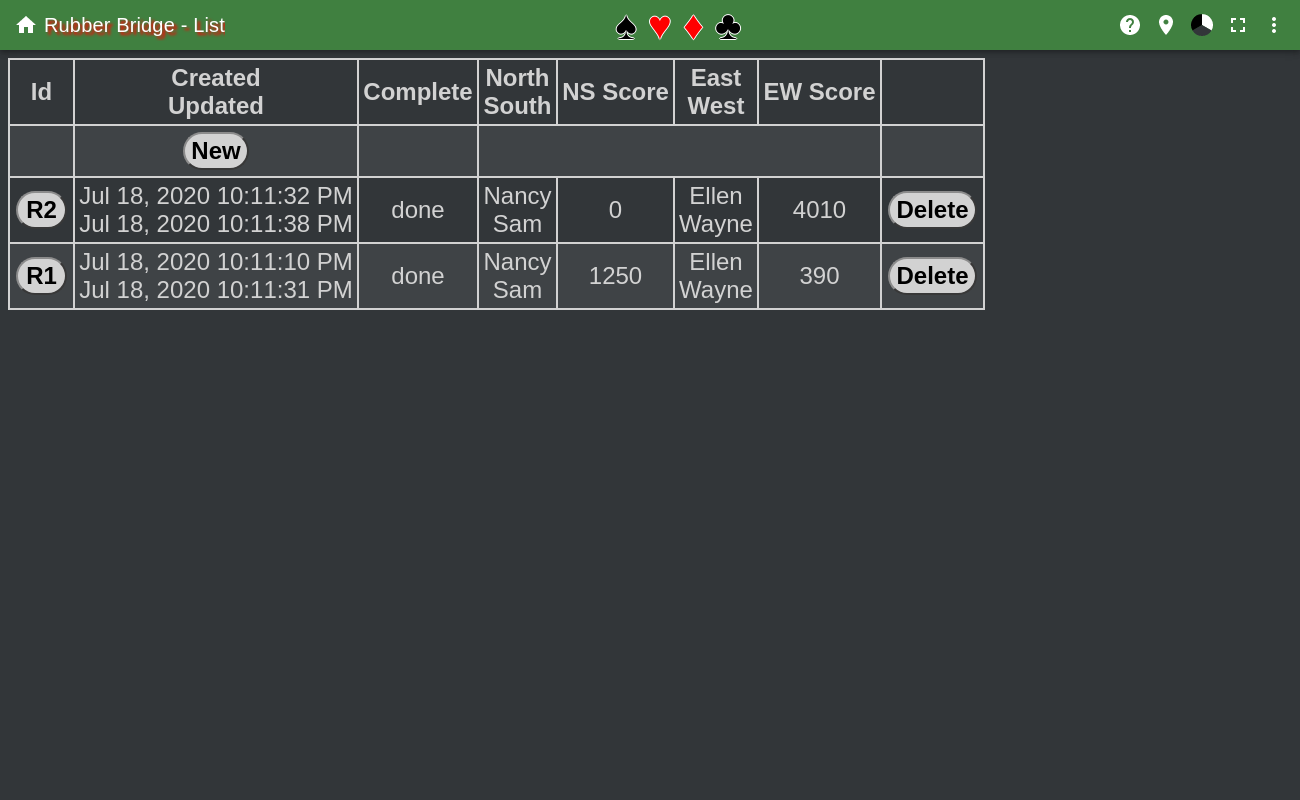Click the red diamond suit icon

pos(693,27)
